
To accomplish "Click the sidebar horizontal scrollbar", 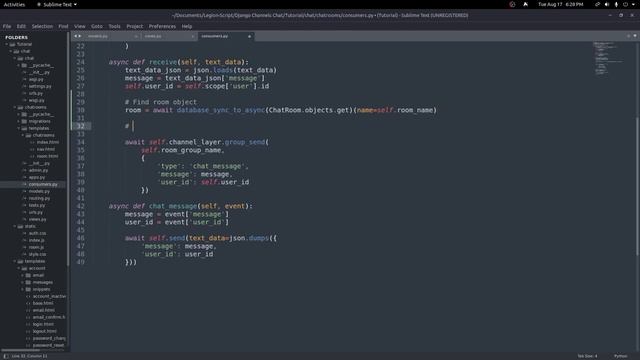I will [20, 350].
